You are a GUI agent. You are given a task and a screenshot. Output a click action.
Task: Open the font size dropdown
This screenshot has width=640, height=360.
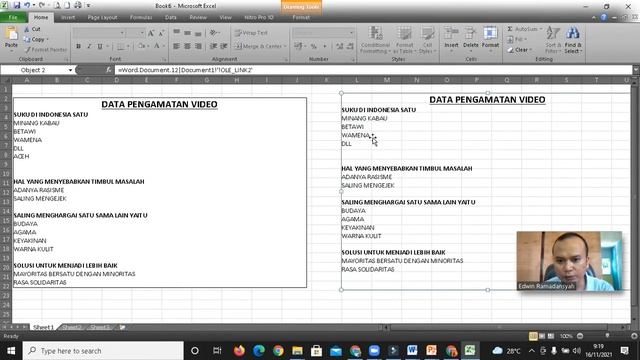(142, 33)
